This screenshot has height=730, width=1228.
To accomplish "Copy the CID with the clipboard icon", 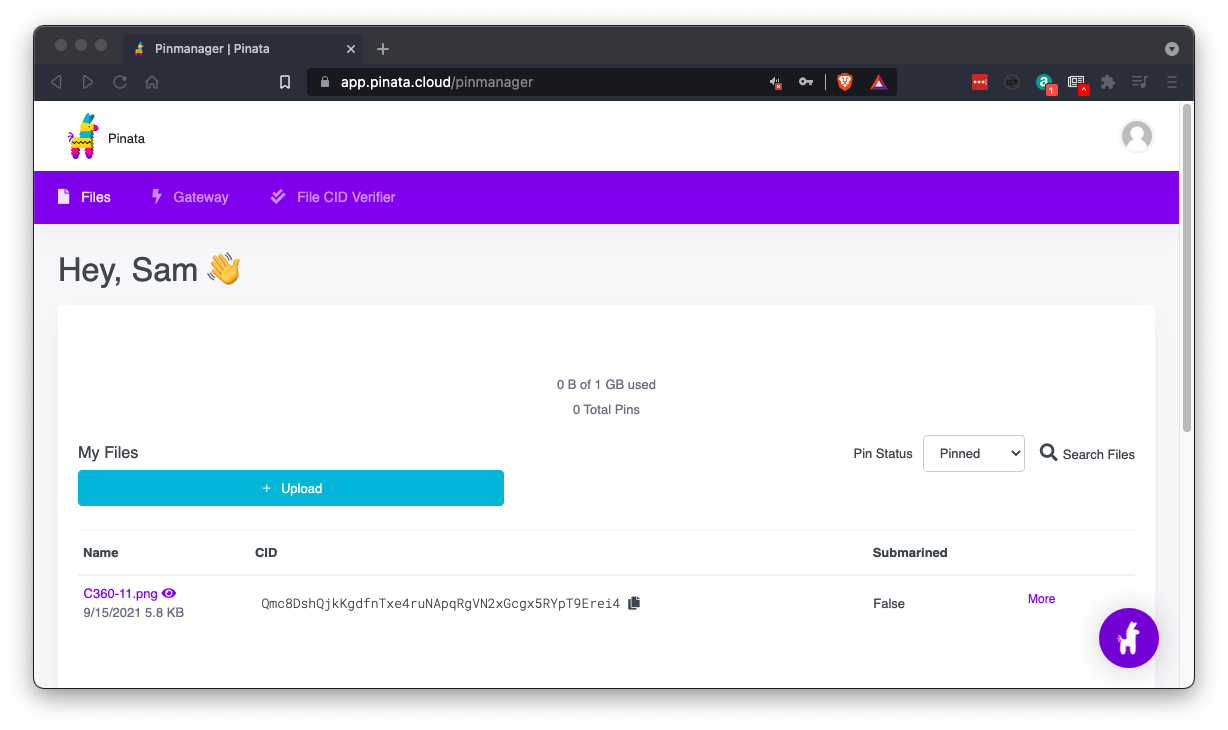I will [x=634, y=603].
